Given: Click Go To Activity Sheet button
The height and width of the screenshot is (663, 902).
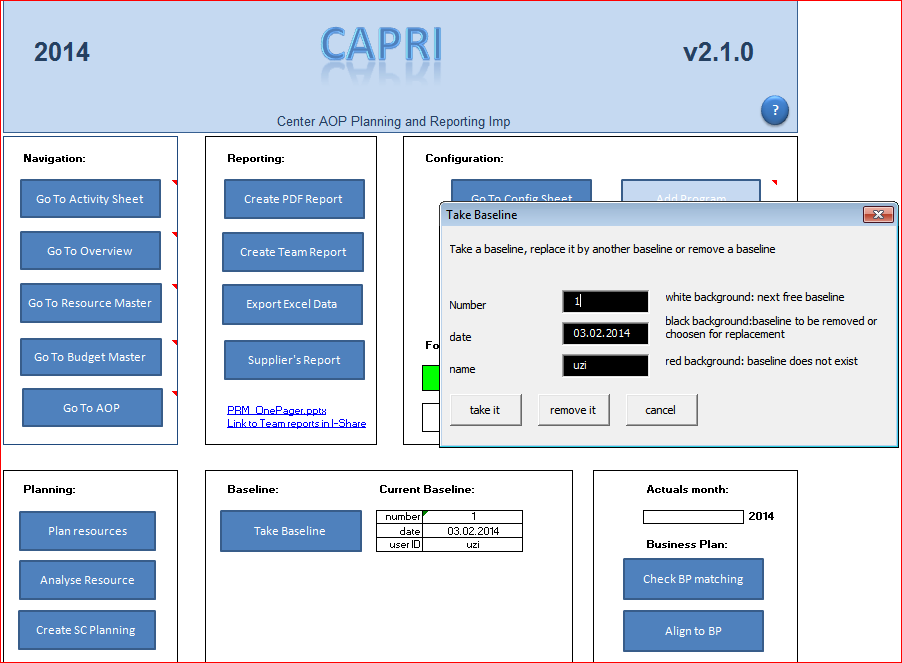Looking at the screenshot, I should (90, 199).
